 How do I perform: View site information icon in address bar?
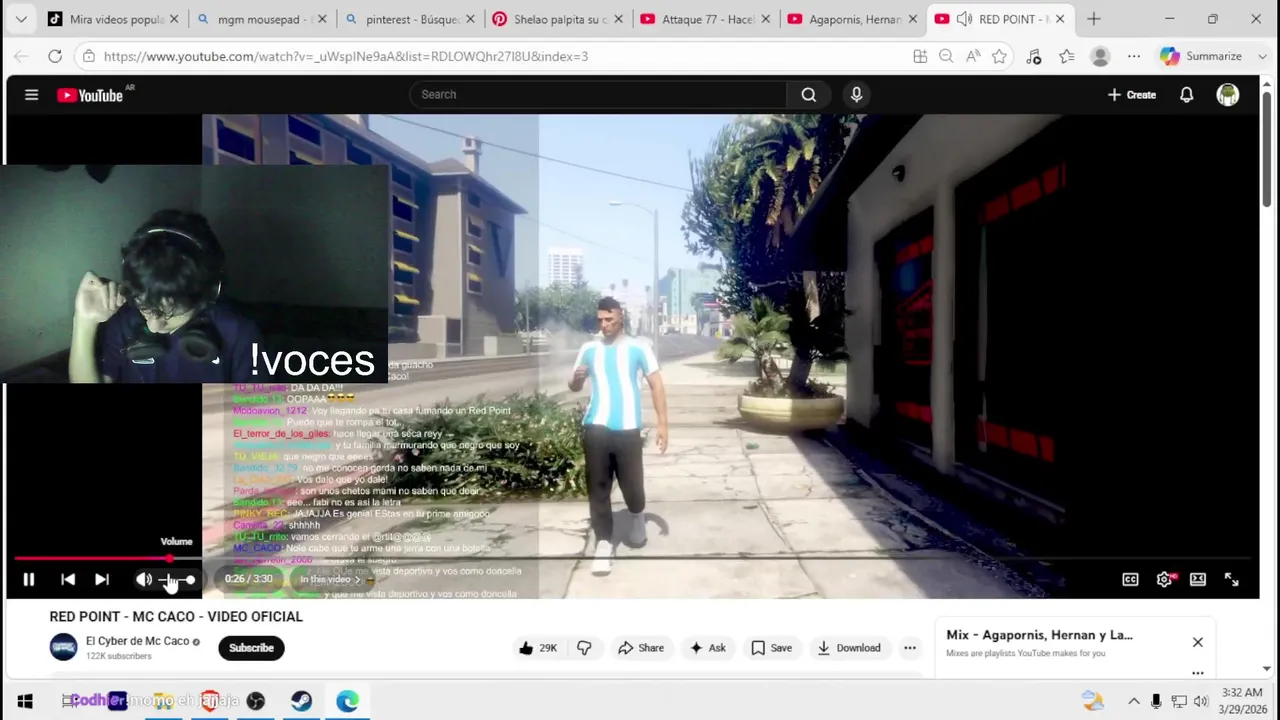click(89, 56)
